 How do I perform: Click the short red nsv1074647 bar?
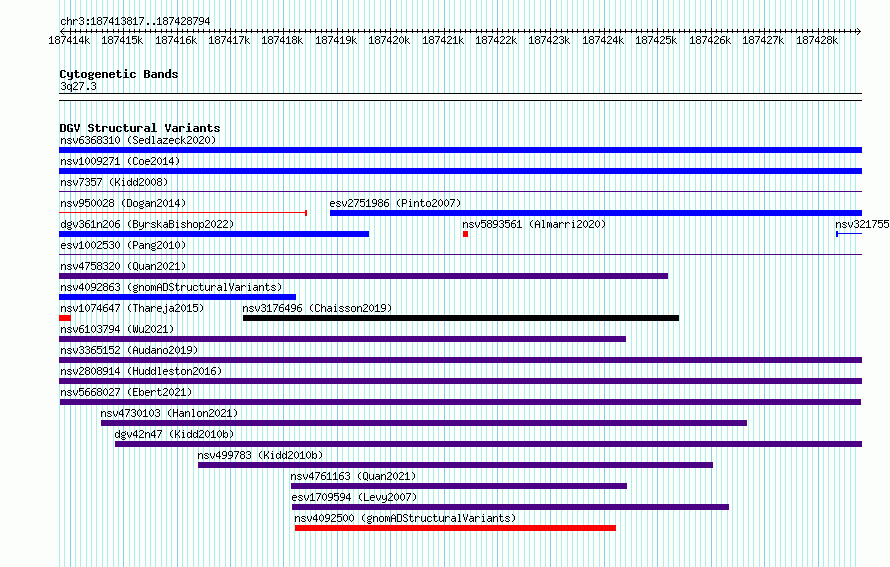65,318
